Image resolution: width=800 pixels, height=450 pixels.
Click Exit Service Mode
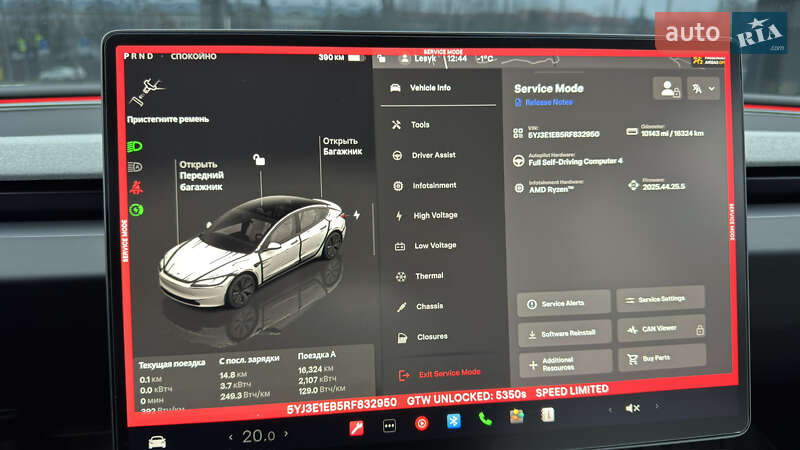[440, 374]
